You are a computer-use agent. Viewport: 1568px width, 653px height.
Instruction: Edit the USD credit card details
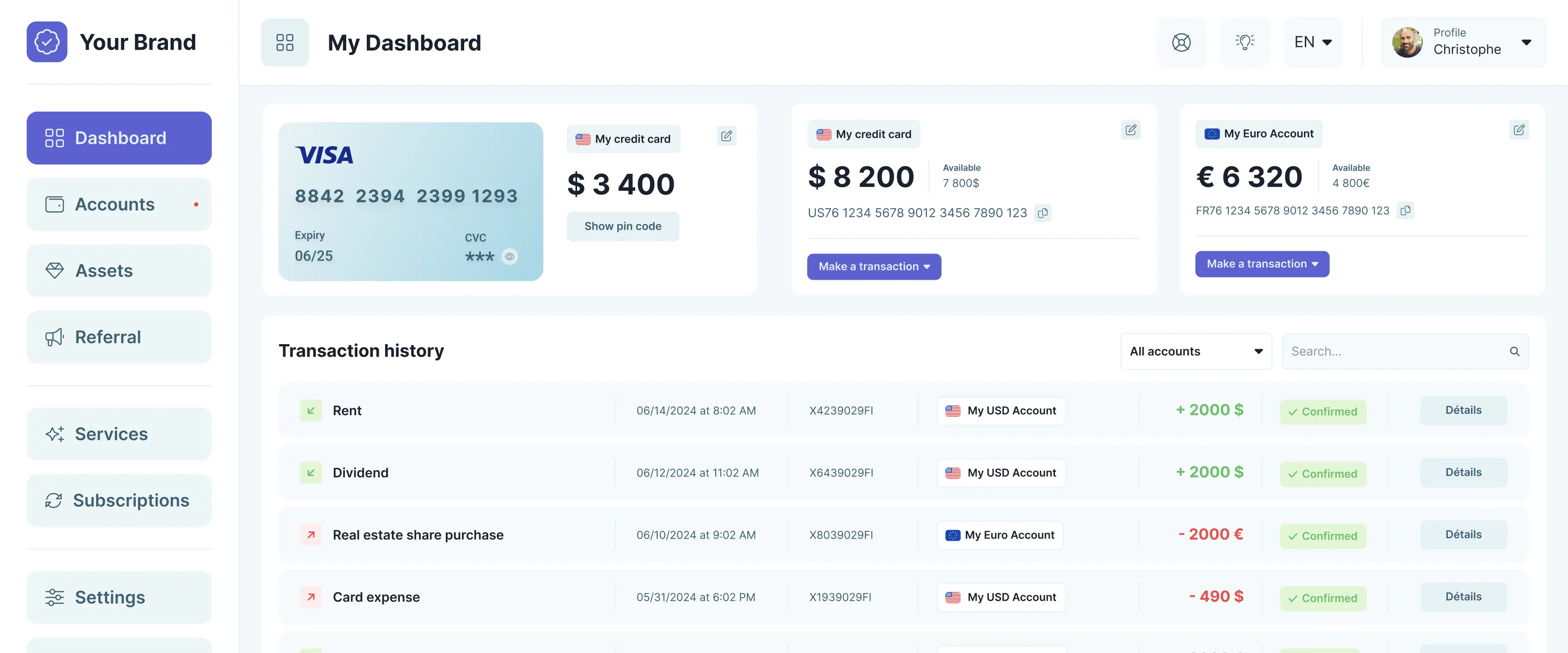(1130, 130)
